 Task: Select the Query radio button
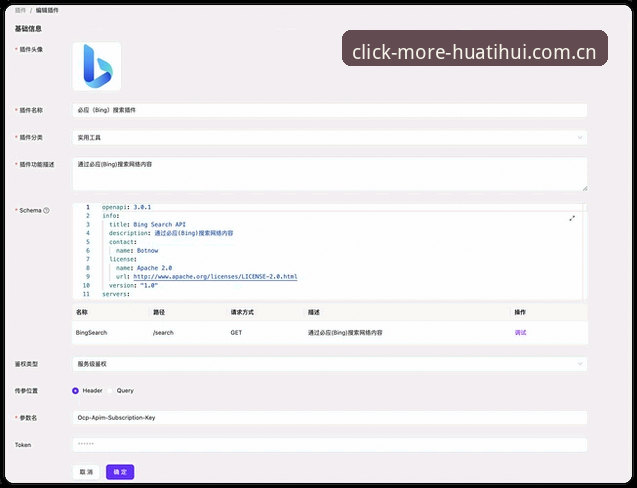[110, 390]
